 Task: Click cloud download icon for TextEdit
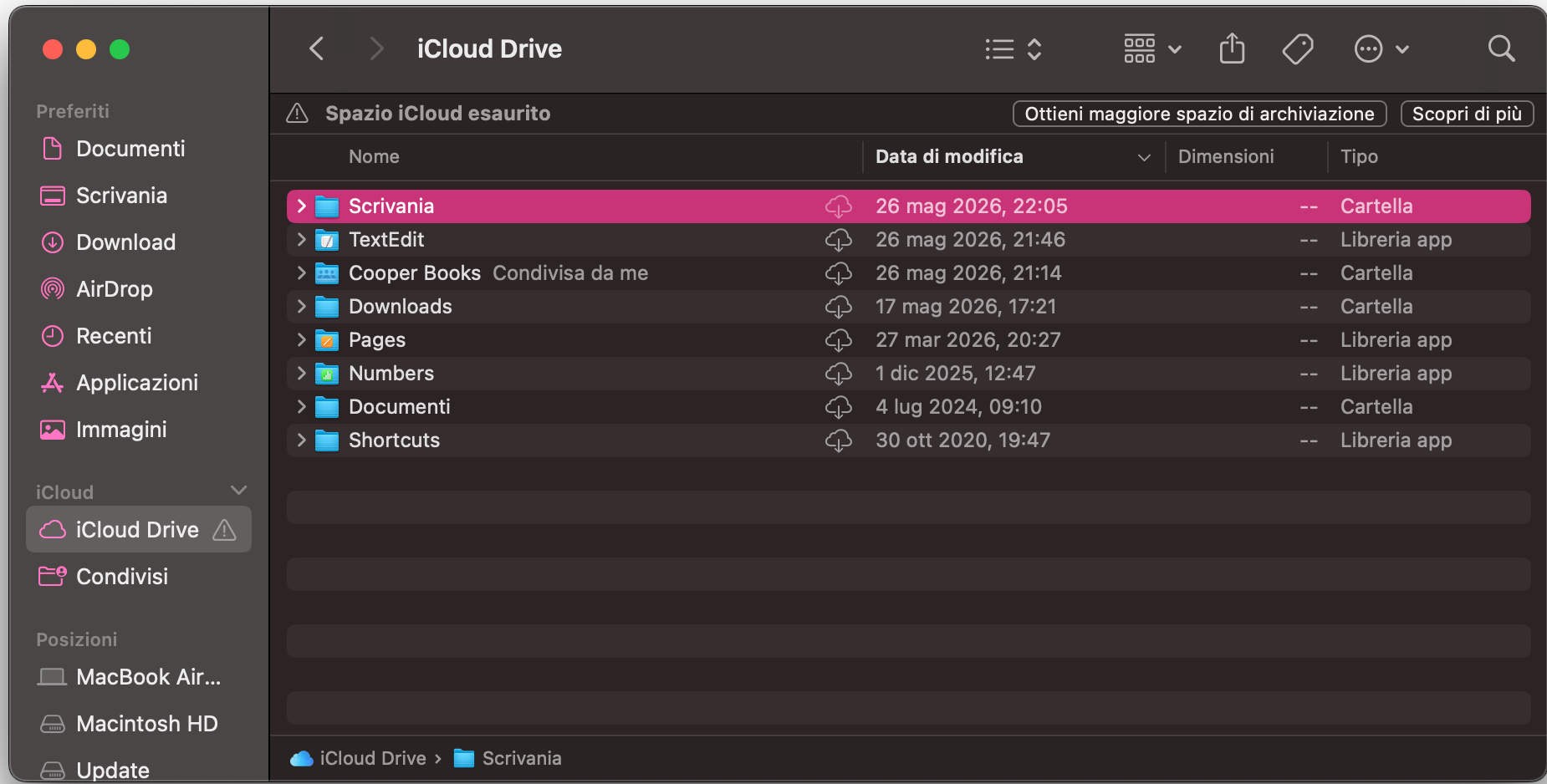tap(839, 240)
